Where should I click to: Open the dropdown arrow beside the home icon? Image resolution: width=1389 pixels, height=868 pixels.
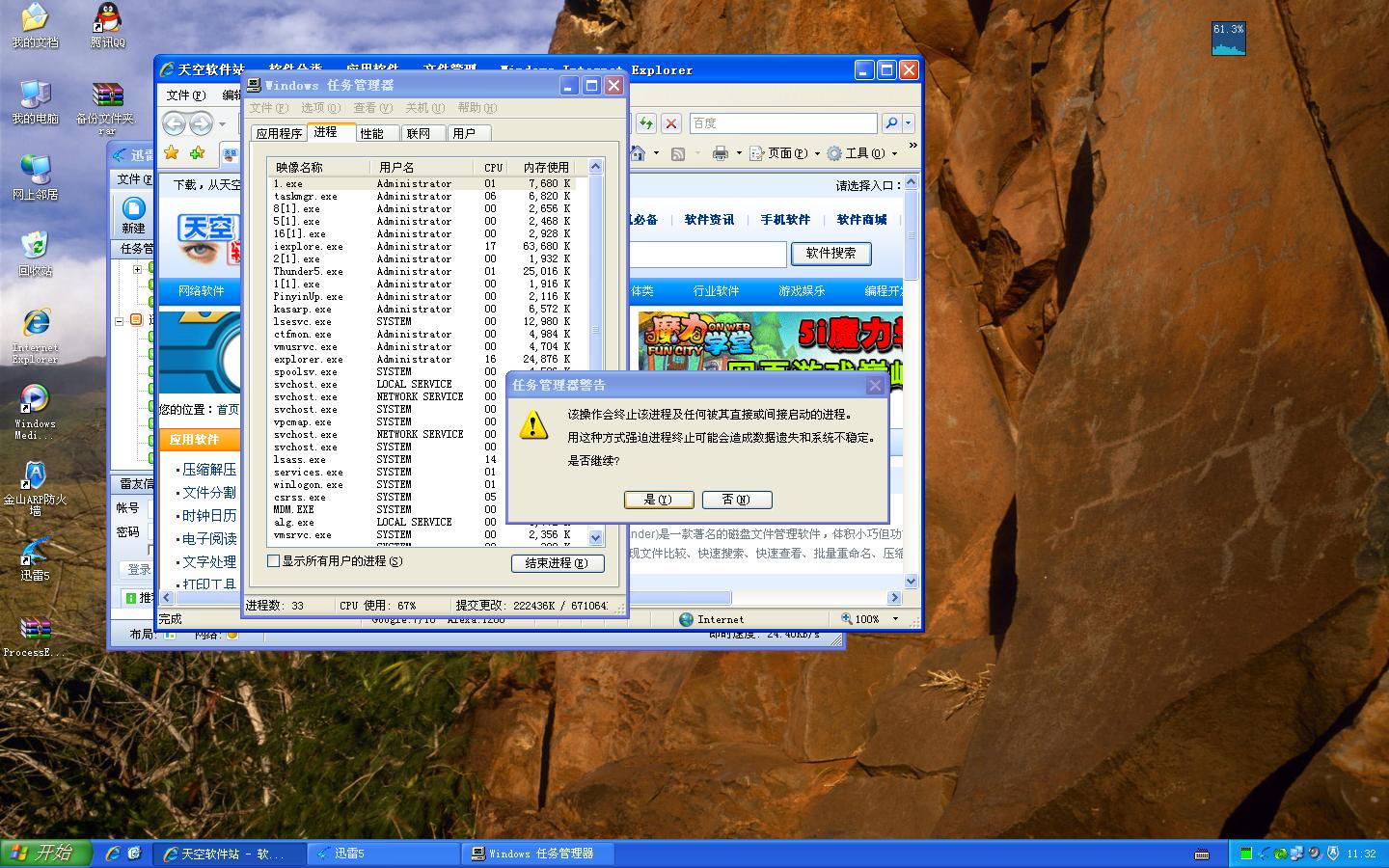[656, 153]
